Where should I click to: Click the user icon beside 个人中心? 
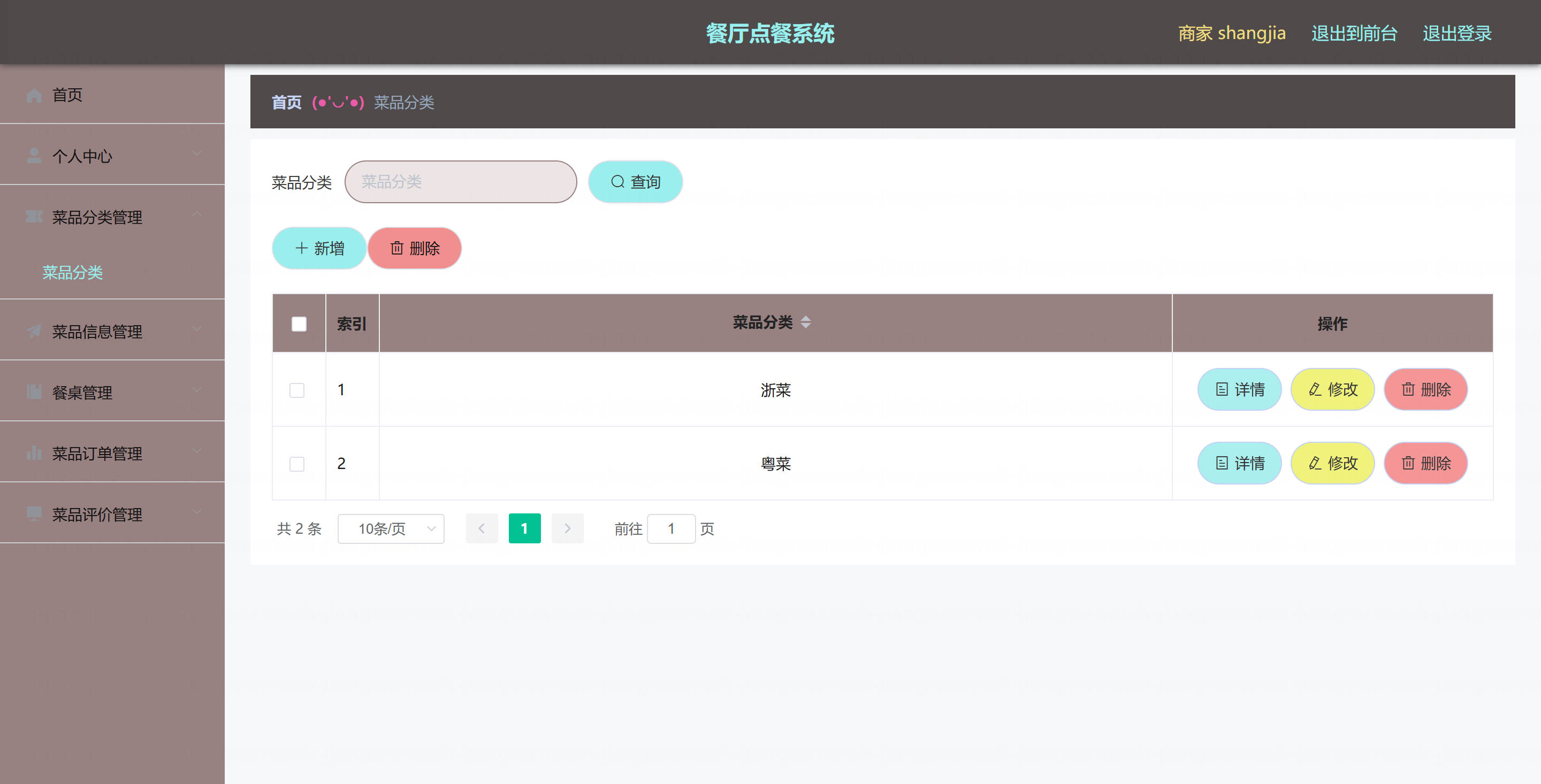34,156
